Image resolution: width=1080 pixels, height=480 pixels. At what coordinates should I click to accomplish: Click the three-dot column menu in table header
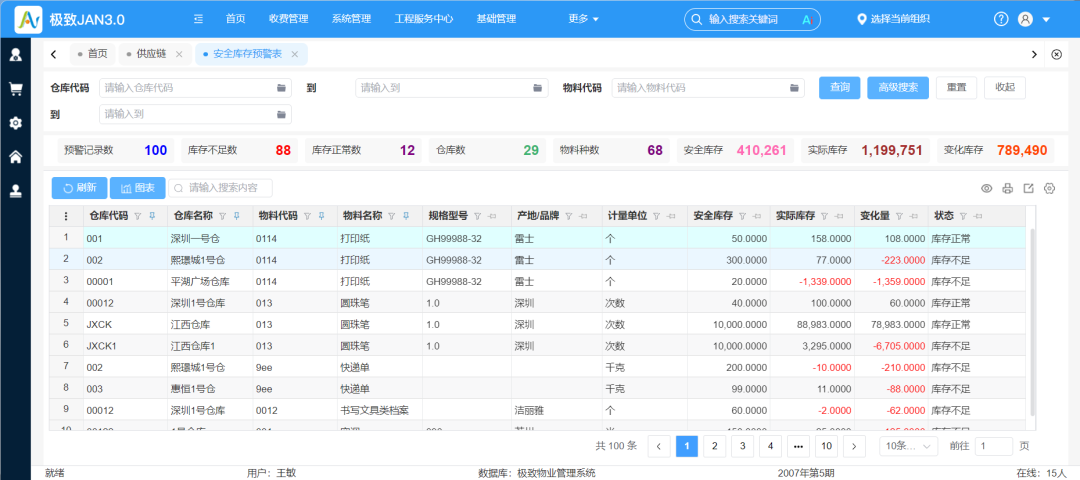point(66,216)
